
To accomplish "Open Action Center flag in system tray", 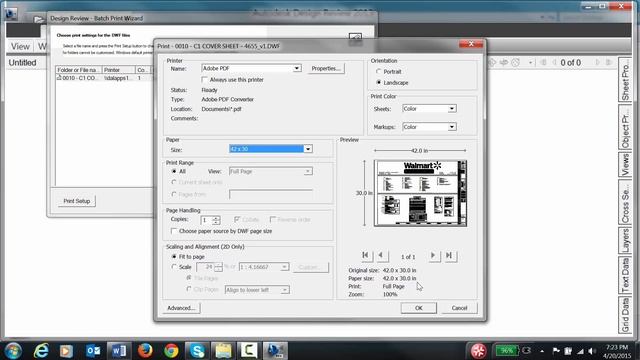I will pos(556,351).
